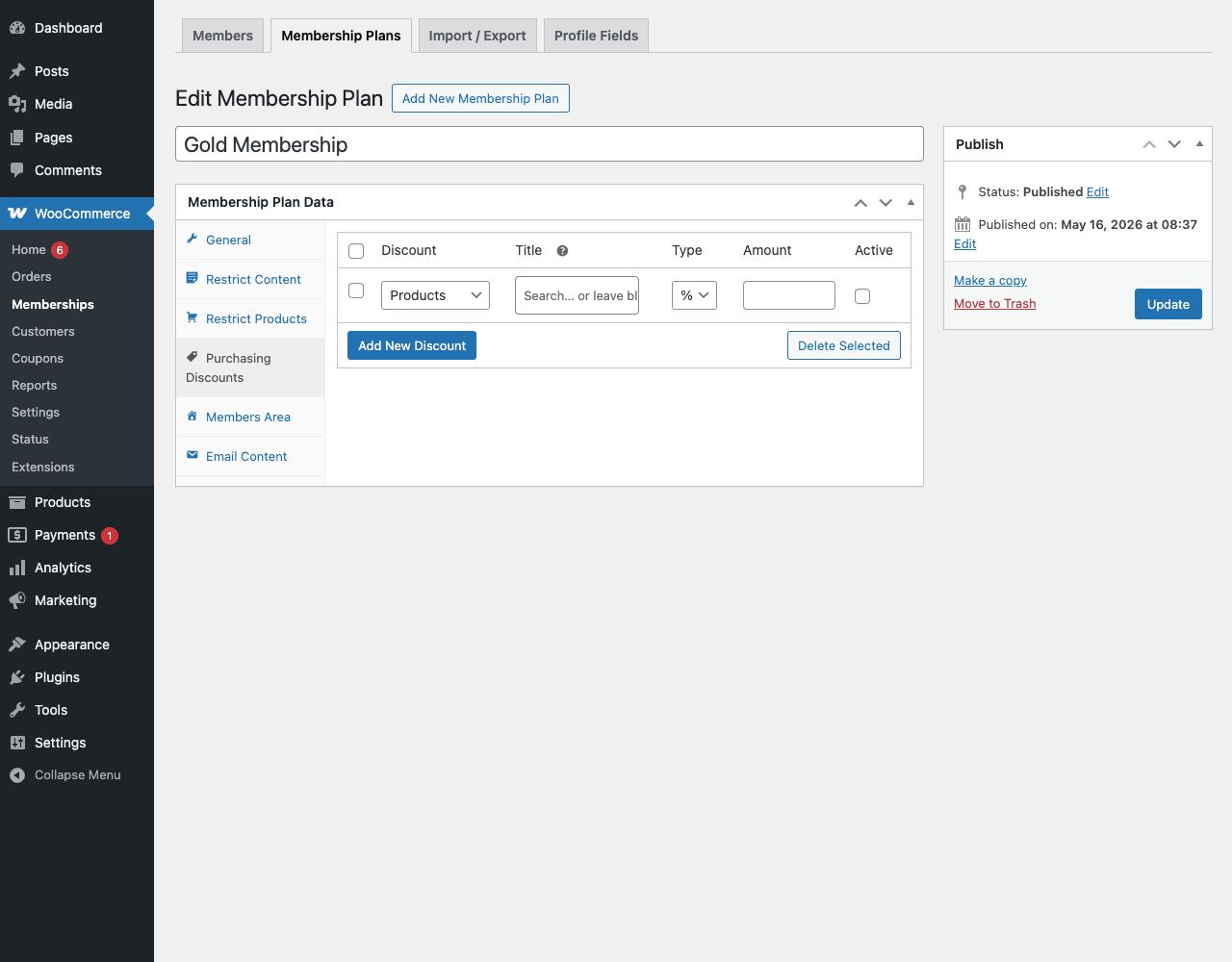Check the Products discount row checkbox
Screen dimensions: 1232x962
[x=356, y=291]
